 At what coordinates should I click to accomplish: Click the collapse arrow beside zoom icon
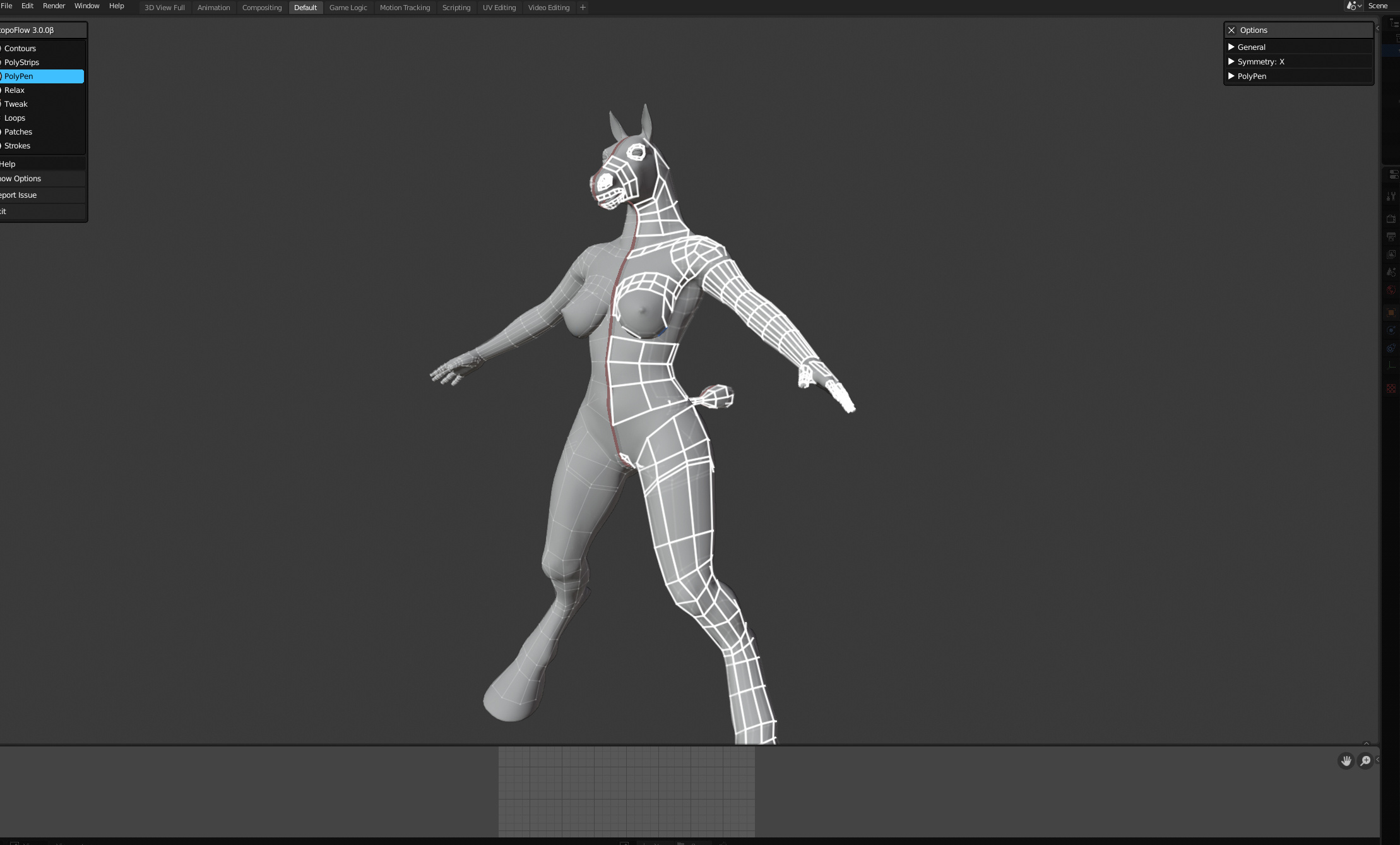tap(1377, 760)
